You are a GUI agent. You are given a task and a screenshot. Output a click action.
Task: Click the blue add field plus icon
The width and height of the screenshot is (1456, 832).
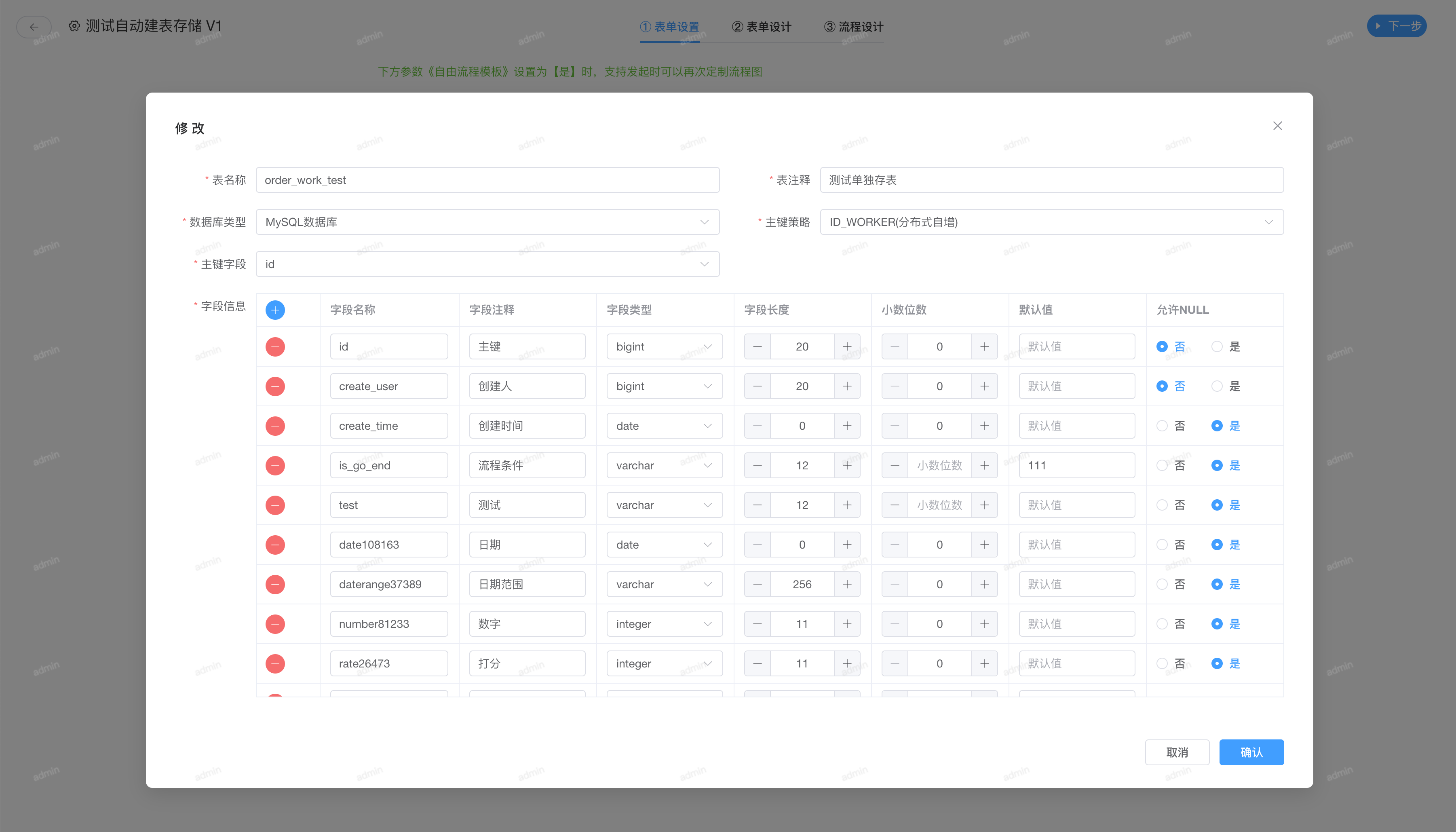(275, 310)
